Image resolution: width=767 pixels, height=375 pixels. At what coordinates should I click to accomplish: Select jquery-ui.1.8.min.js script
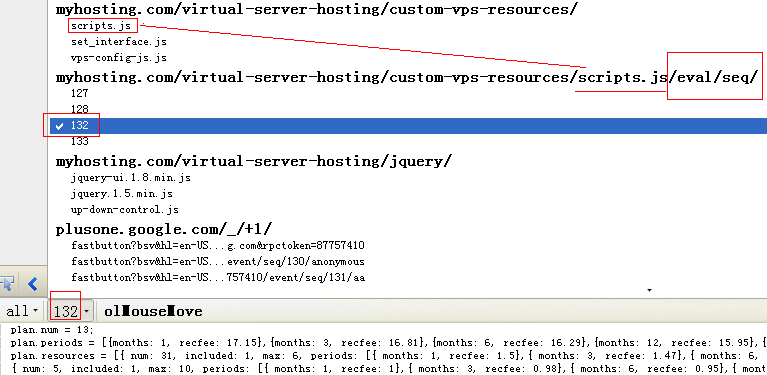coord(131,177)
